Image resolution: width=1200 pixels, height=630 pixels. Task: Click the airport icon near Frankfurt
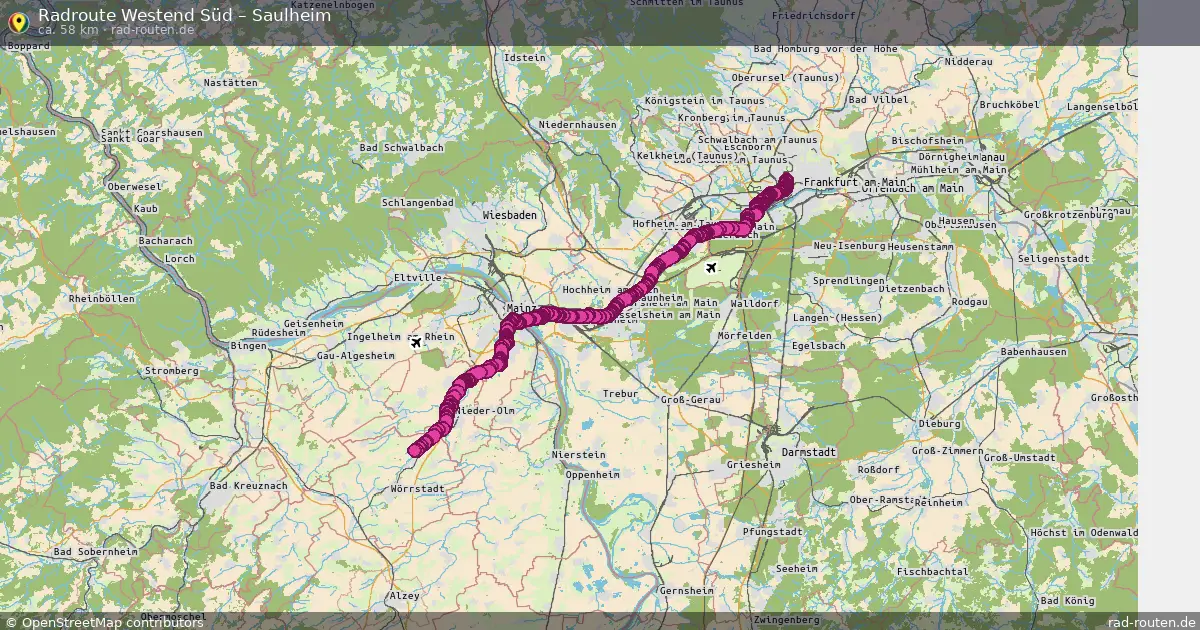click(711, 268)
